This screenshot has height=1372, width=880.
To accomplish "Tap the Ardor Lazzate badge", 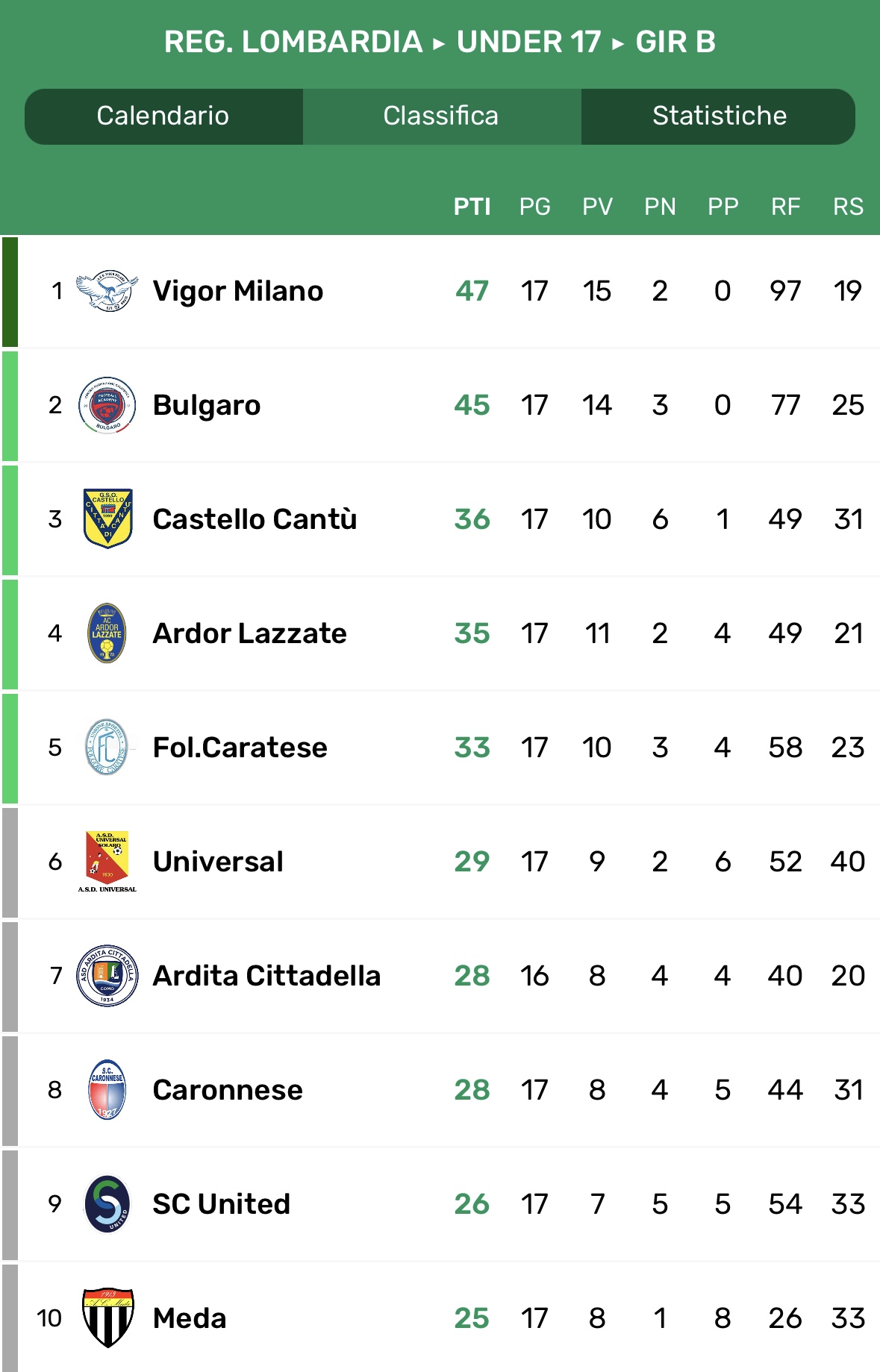I will tap(107, 633).
